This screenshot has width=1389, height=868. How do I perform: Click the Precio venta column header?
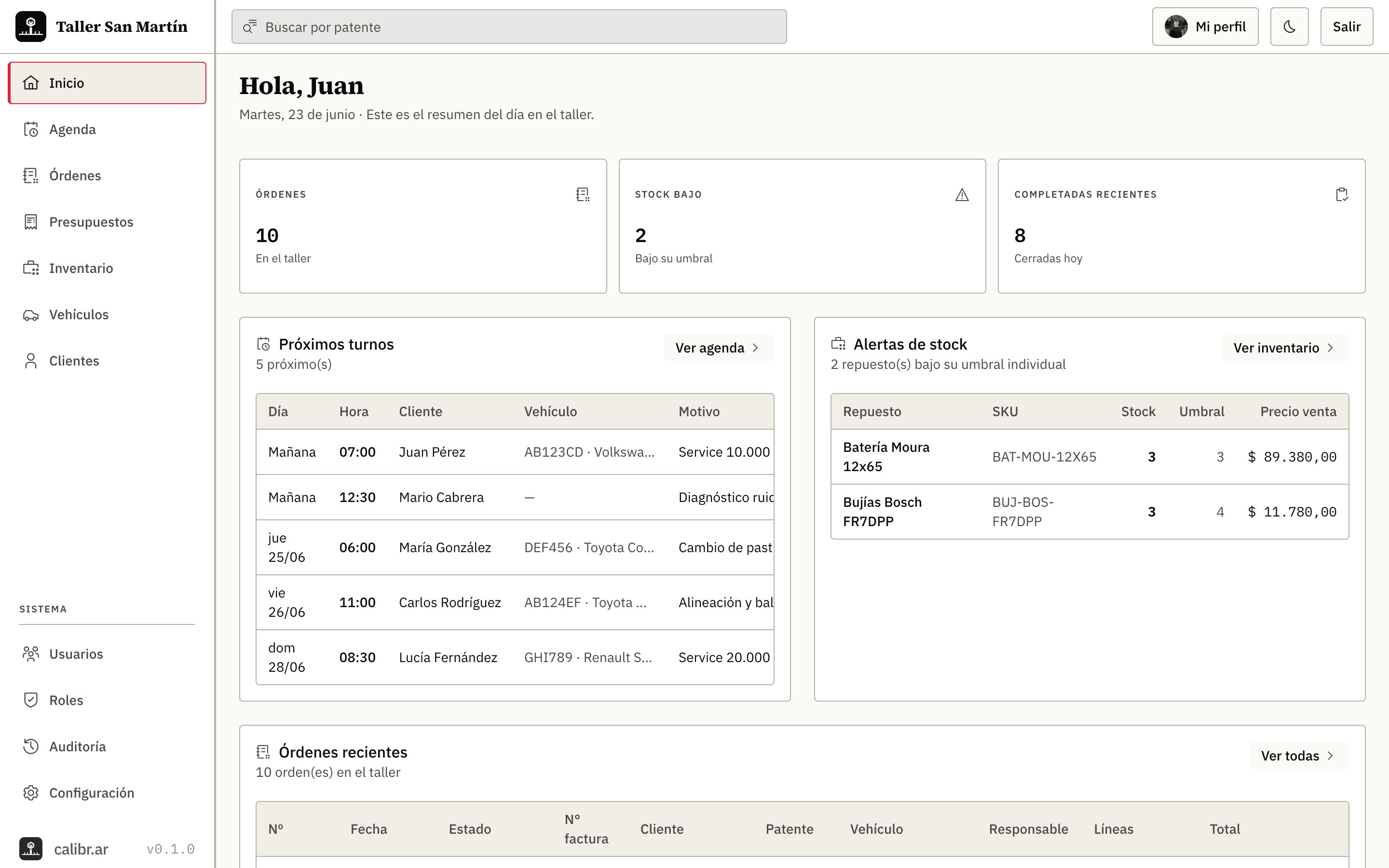point(1298,412)
